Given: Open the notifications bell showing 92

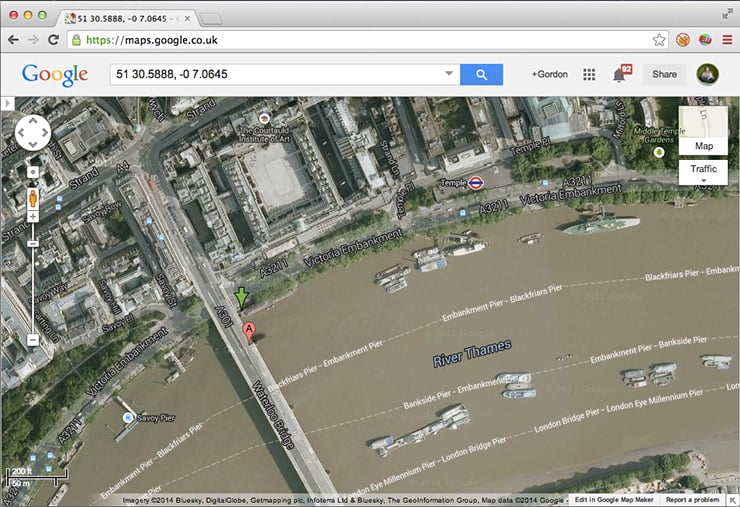Looking at the screenshot, I should [x=620, y=74].
